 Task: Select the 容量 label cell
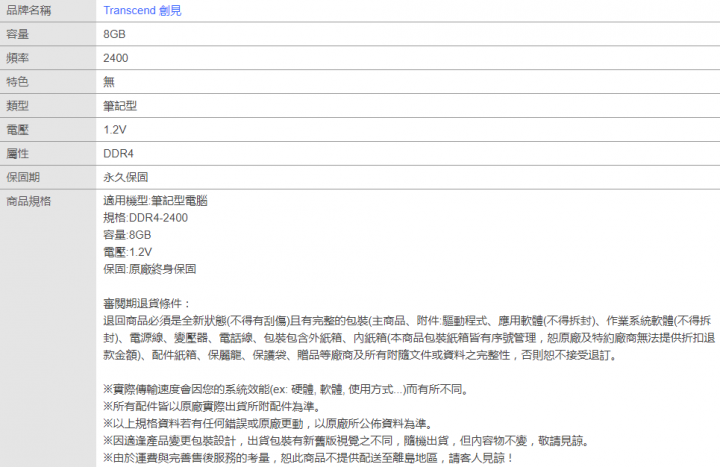(x=48, y=34)
